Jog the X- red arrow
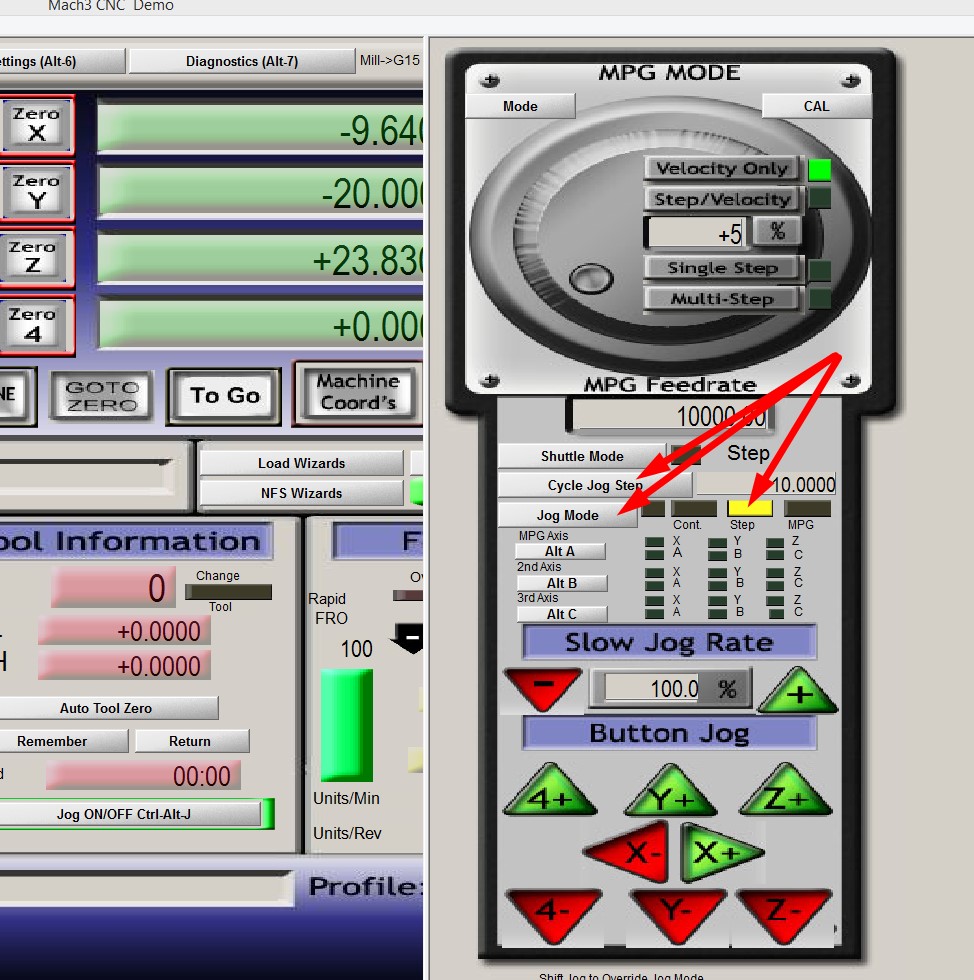The image size is (974, 980). coord(628,851)
